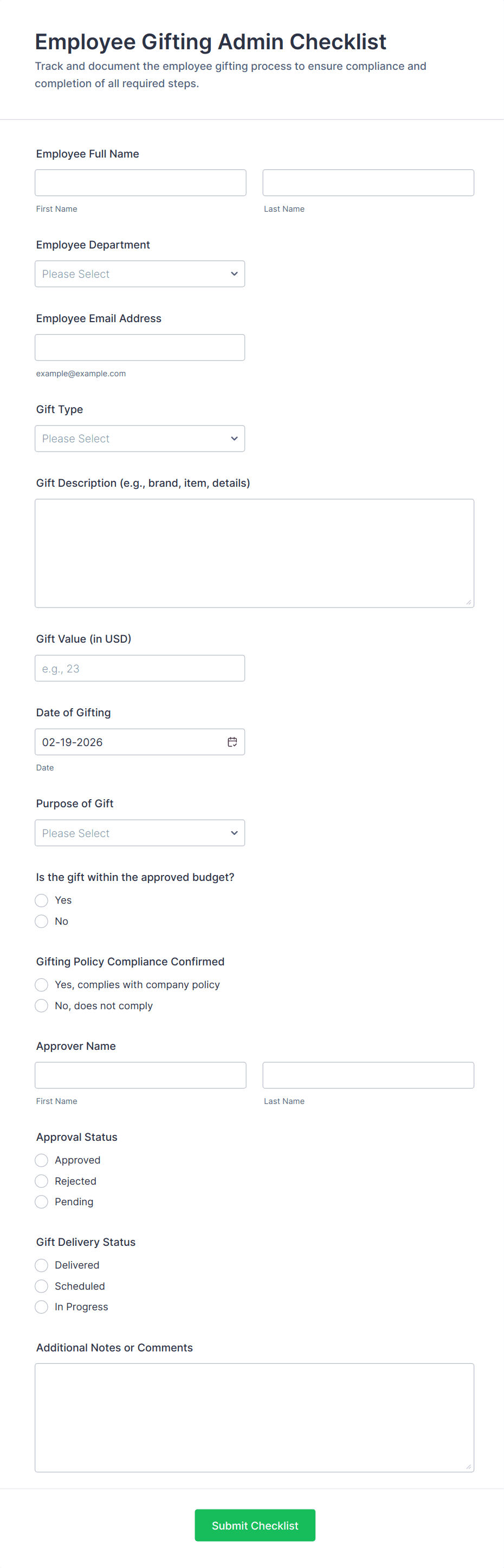Mark Gift Delivery Status as Delivered
This screenshot has width=504, height=1568.
click(x=41, y=1265)
